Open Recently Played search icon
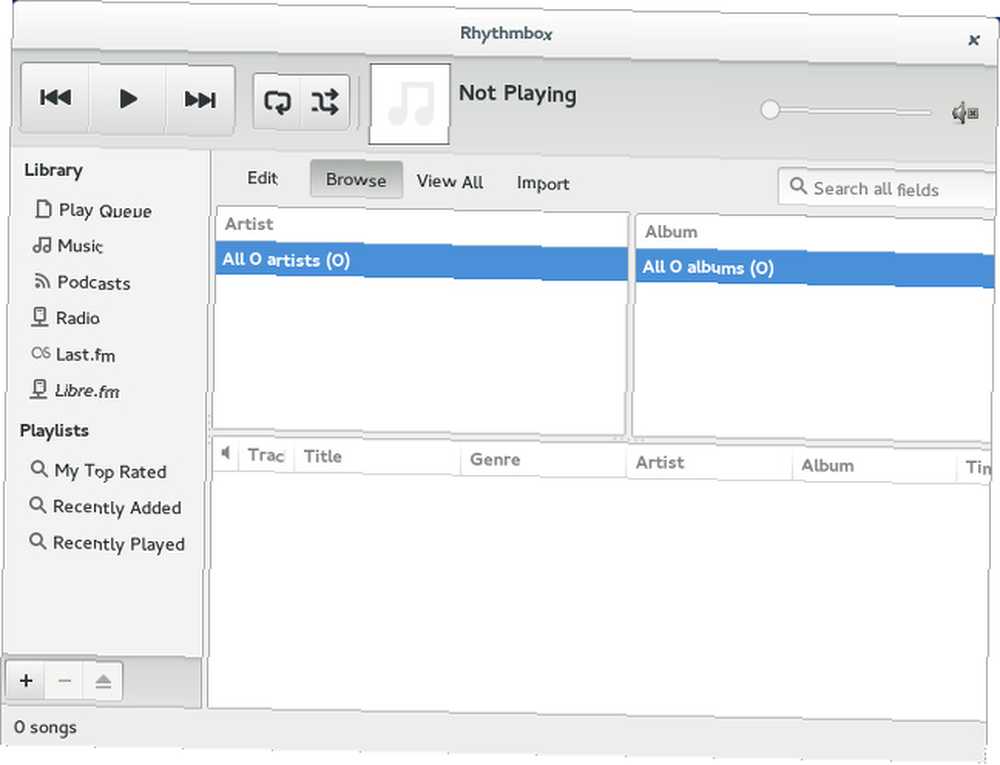Image resolution: width=1000 pixels, height=765 pixels. click(38, 541)
